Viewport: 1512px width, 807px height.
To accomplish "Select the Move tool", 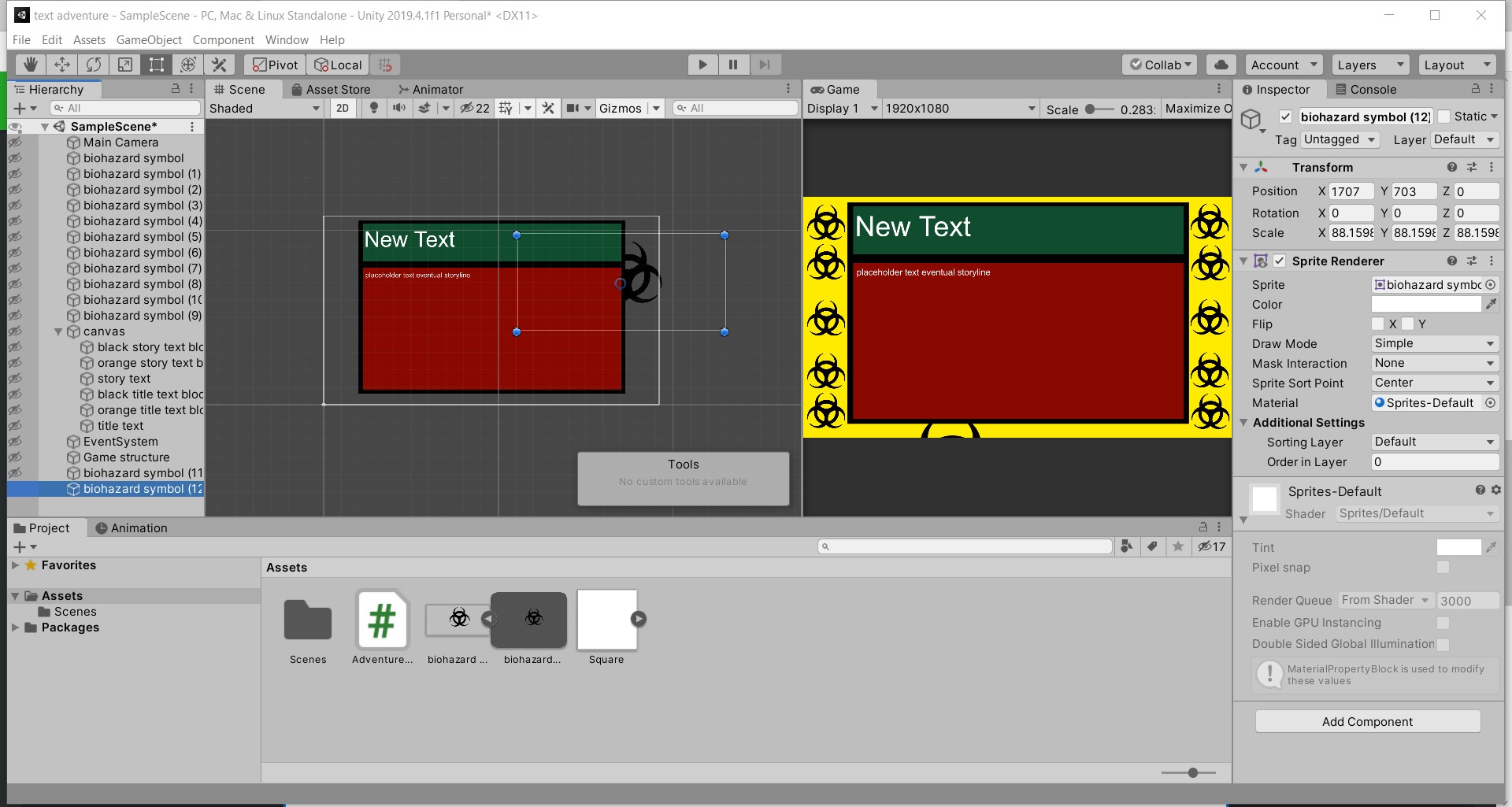I will pyautogui.click(x=61, y=65).
